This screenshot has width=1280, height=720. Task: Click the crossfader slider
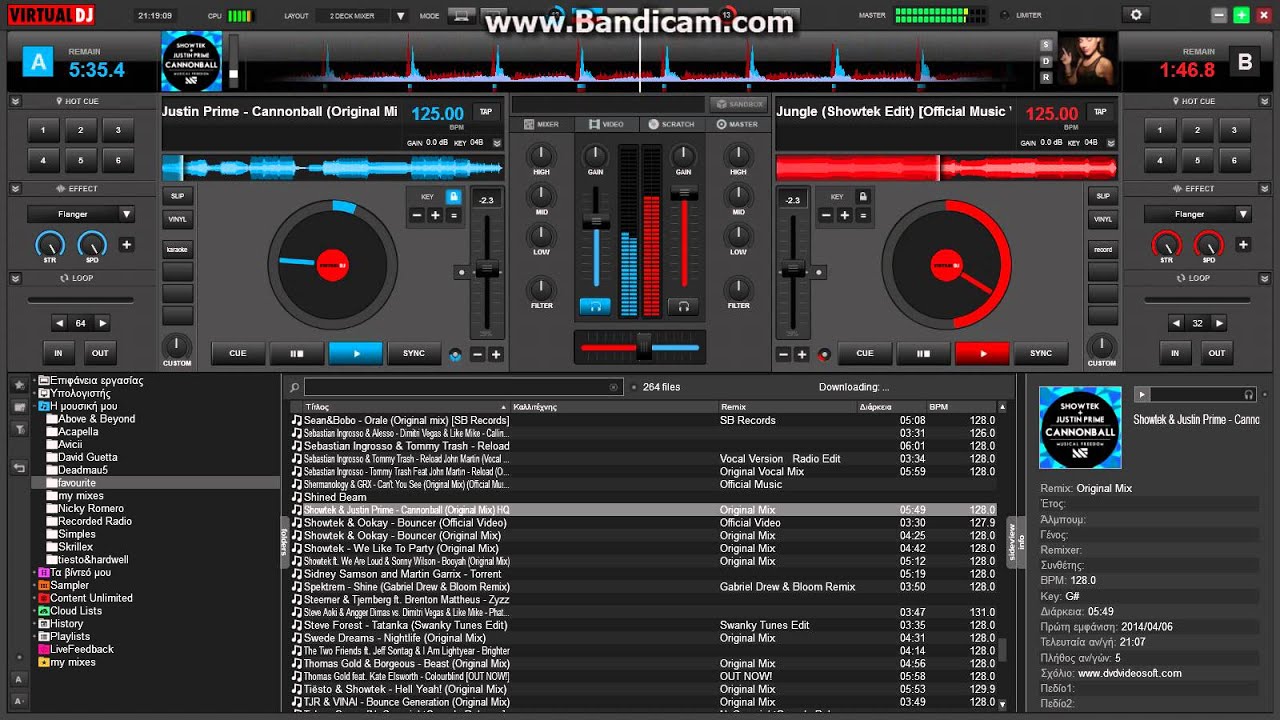click(640, 347)
